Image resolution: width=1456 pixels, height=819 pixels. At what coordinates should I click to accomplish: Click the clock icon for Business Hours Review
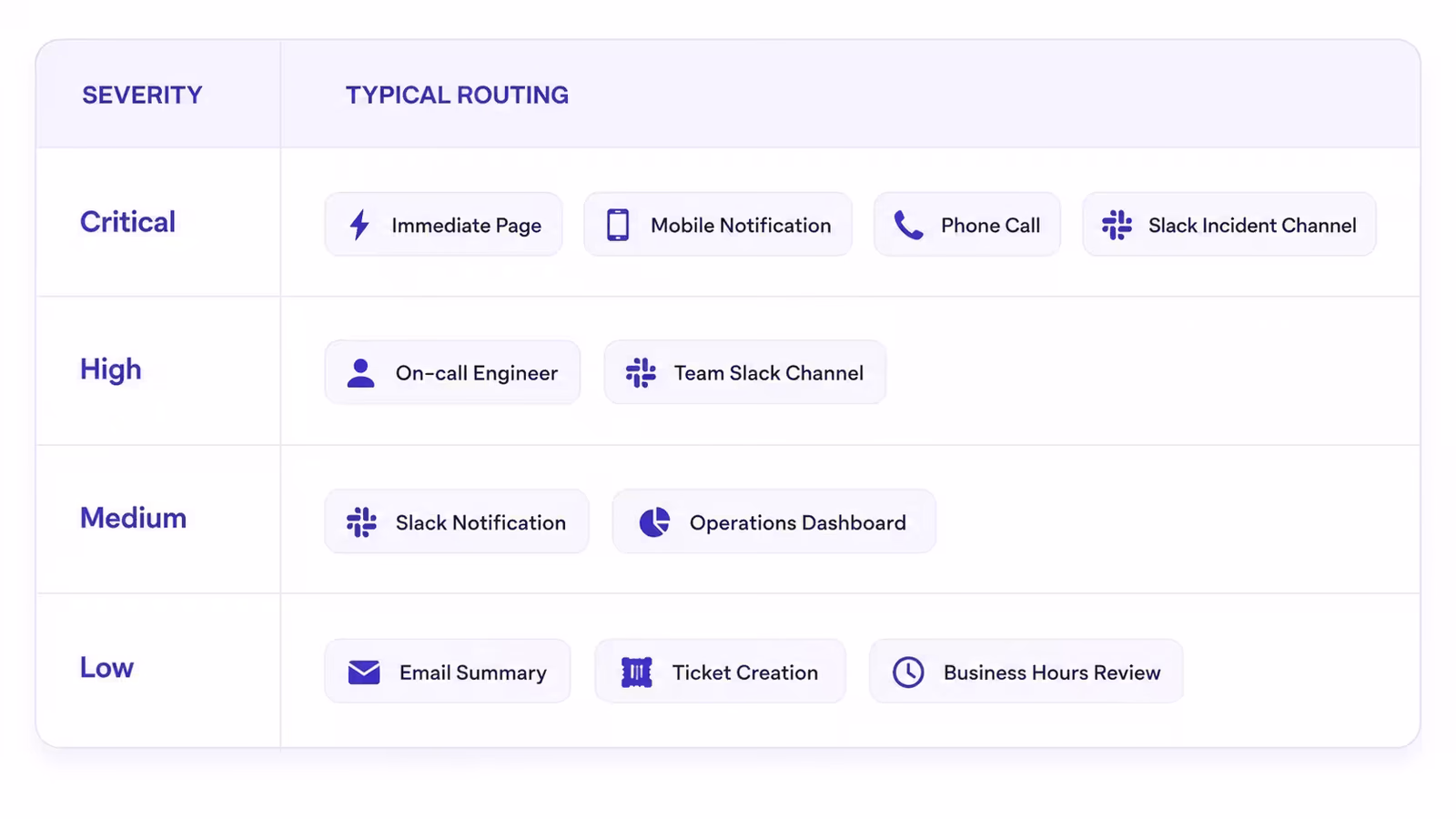pyautogui.click(x=908, y=672)
